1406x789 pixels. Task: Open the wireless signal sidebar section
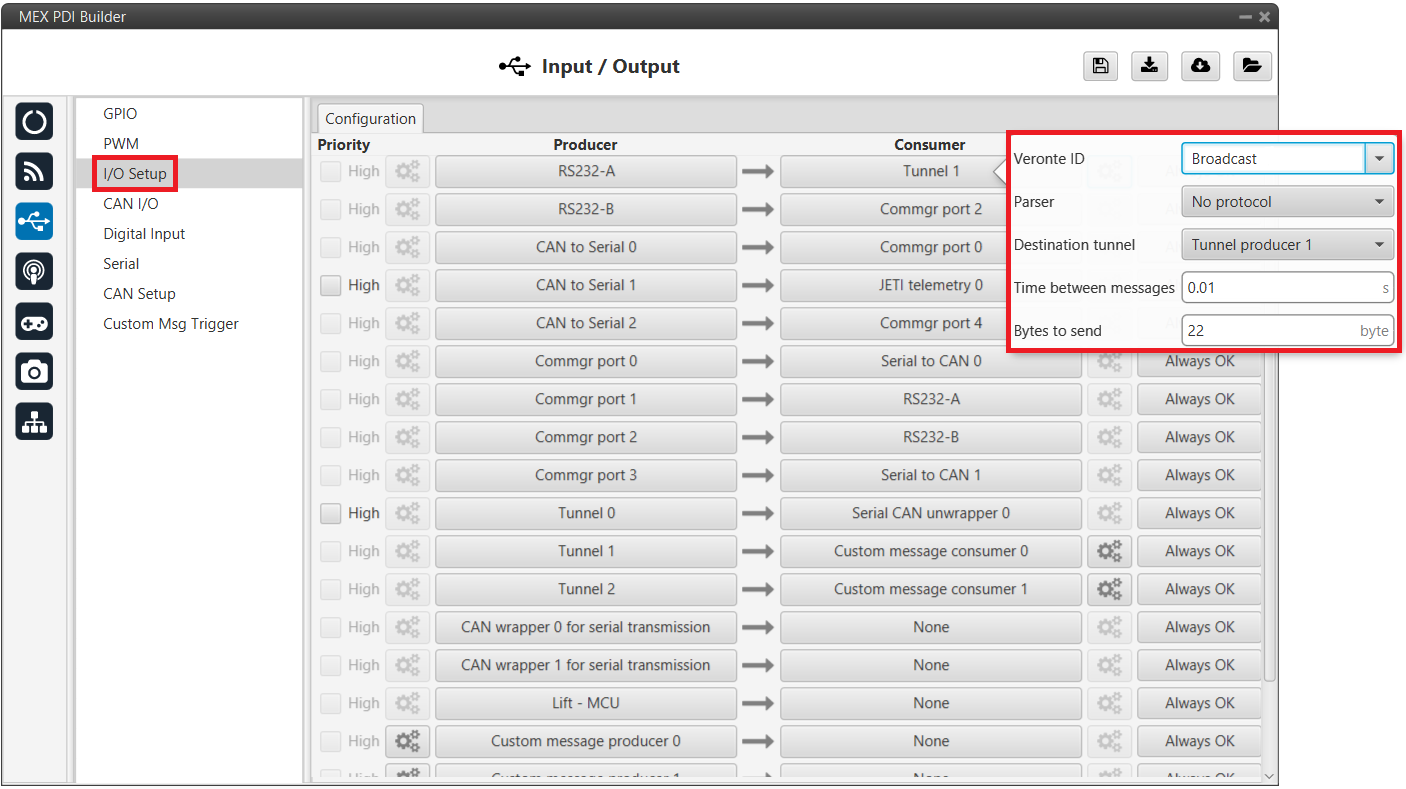pos(35,172)
